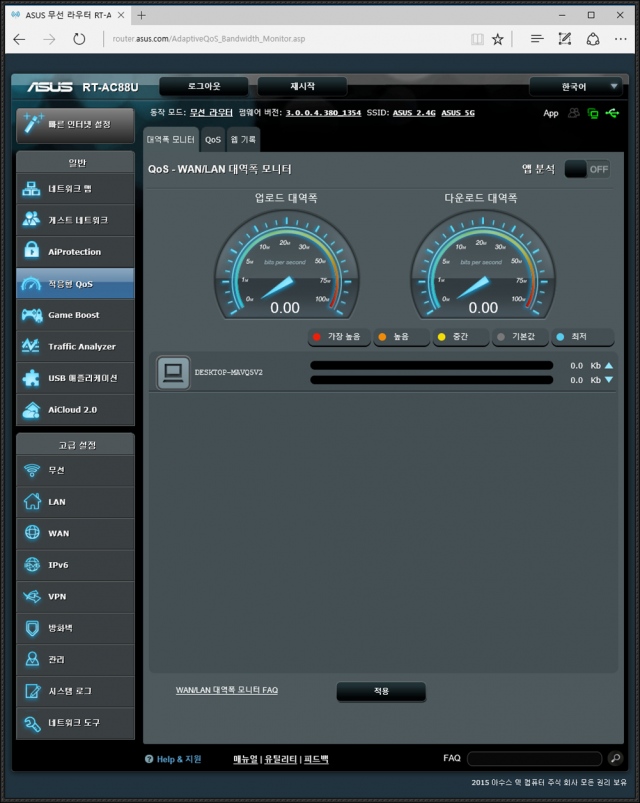Open Edge reading view book icon
Image resolution: width=640 pixels, height=803 pixels.
[477, 39]
